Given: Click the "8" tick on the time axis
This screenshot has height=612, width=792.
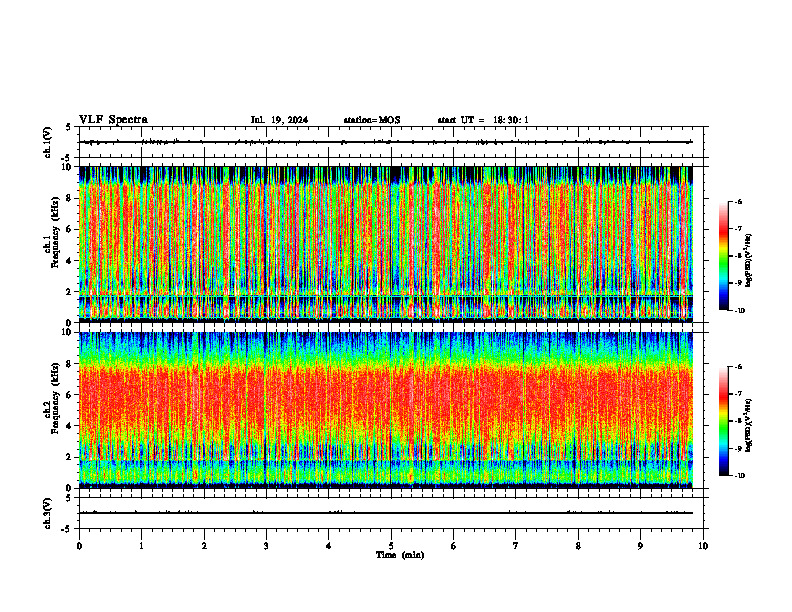Looking at the screenshot, I should click(x=578, y=546).
